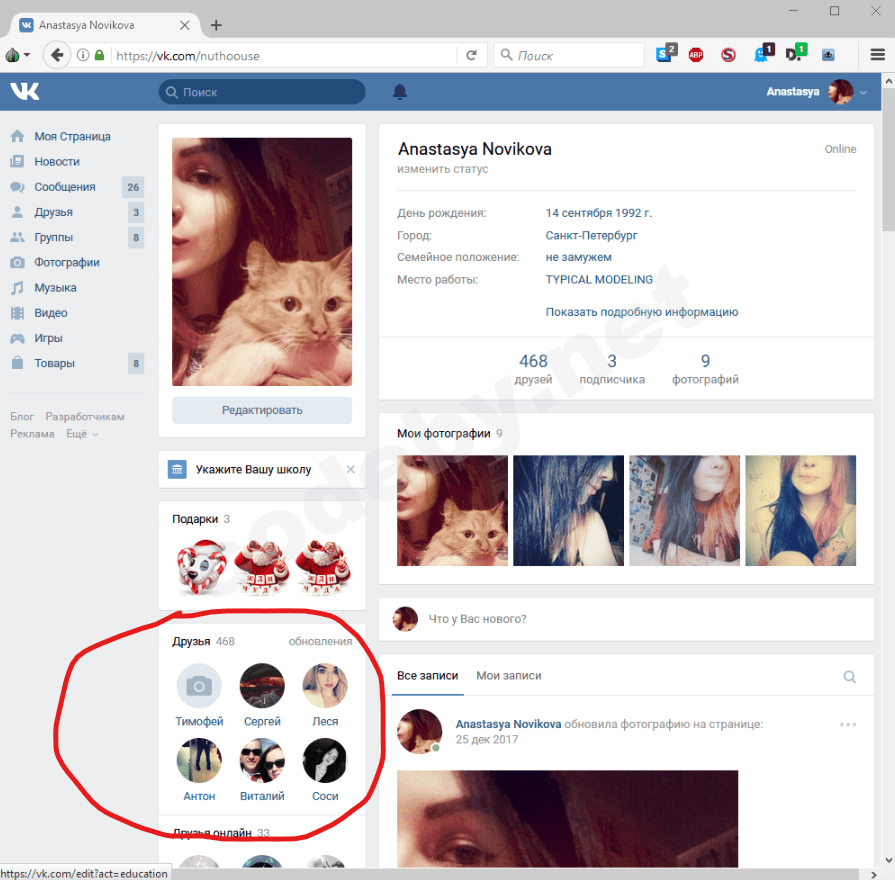Image resolution: width=895 pixels, height=880 pixels.
Task: Click the blue S extension icon with badge 2
Action: click(666, 54)
